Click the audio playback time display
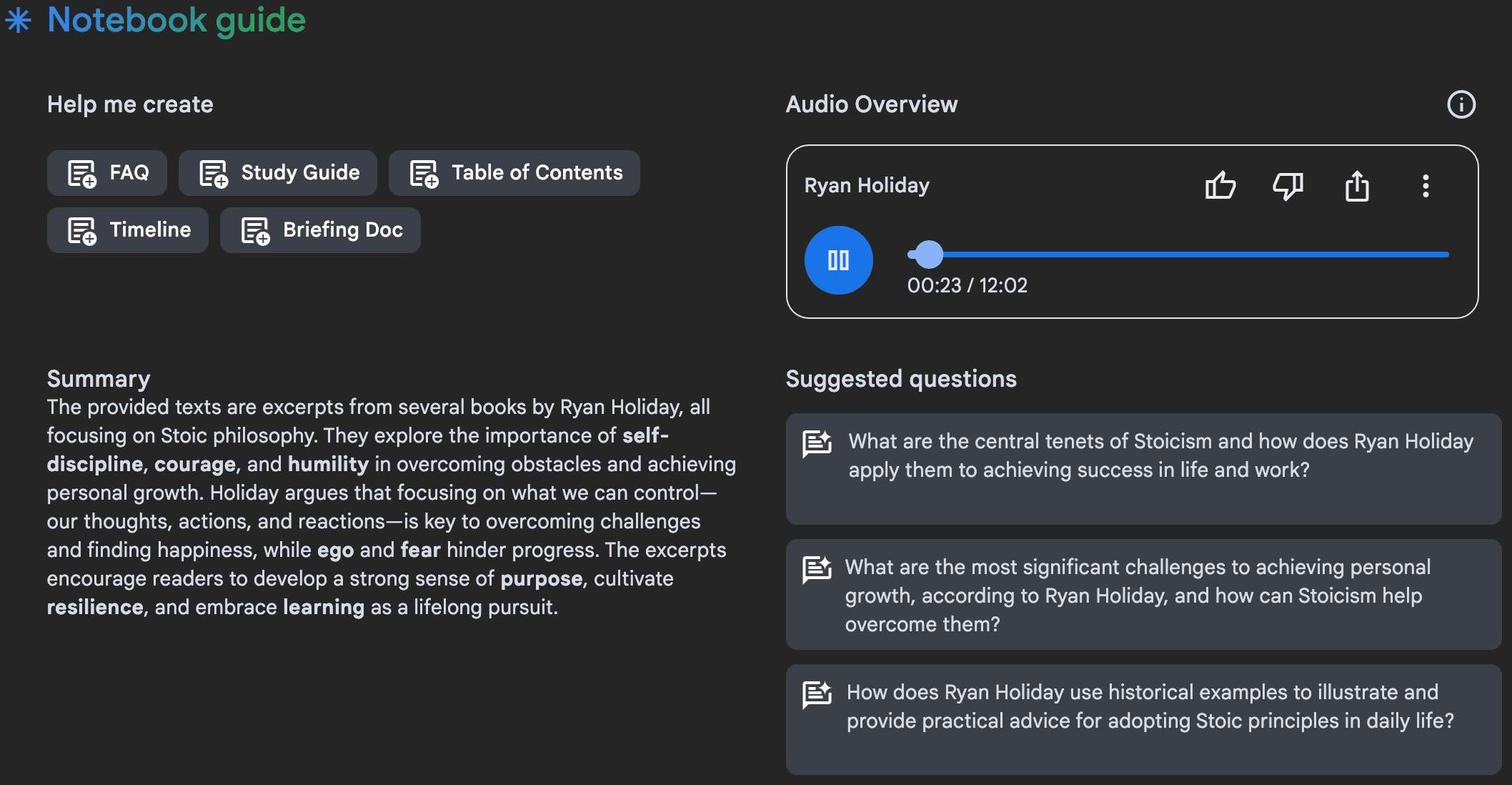 point(967,285)
